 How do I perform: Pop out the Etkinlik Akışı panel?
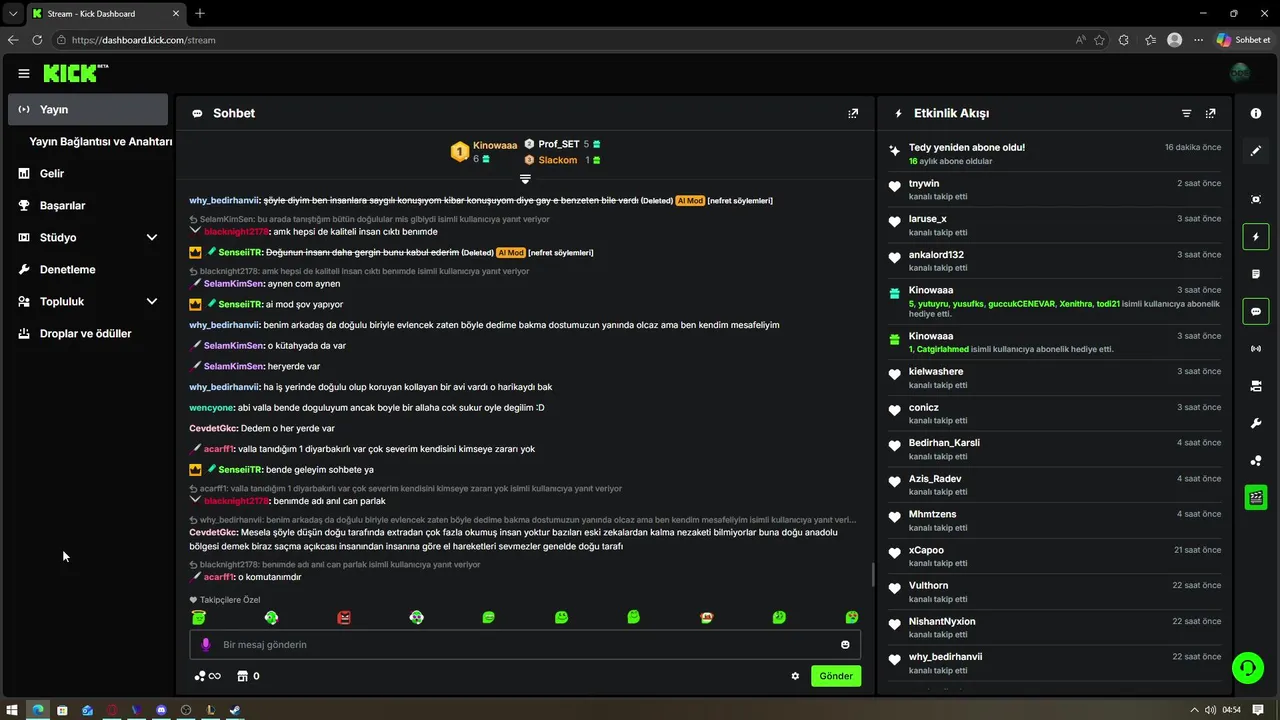(1211, 113)
